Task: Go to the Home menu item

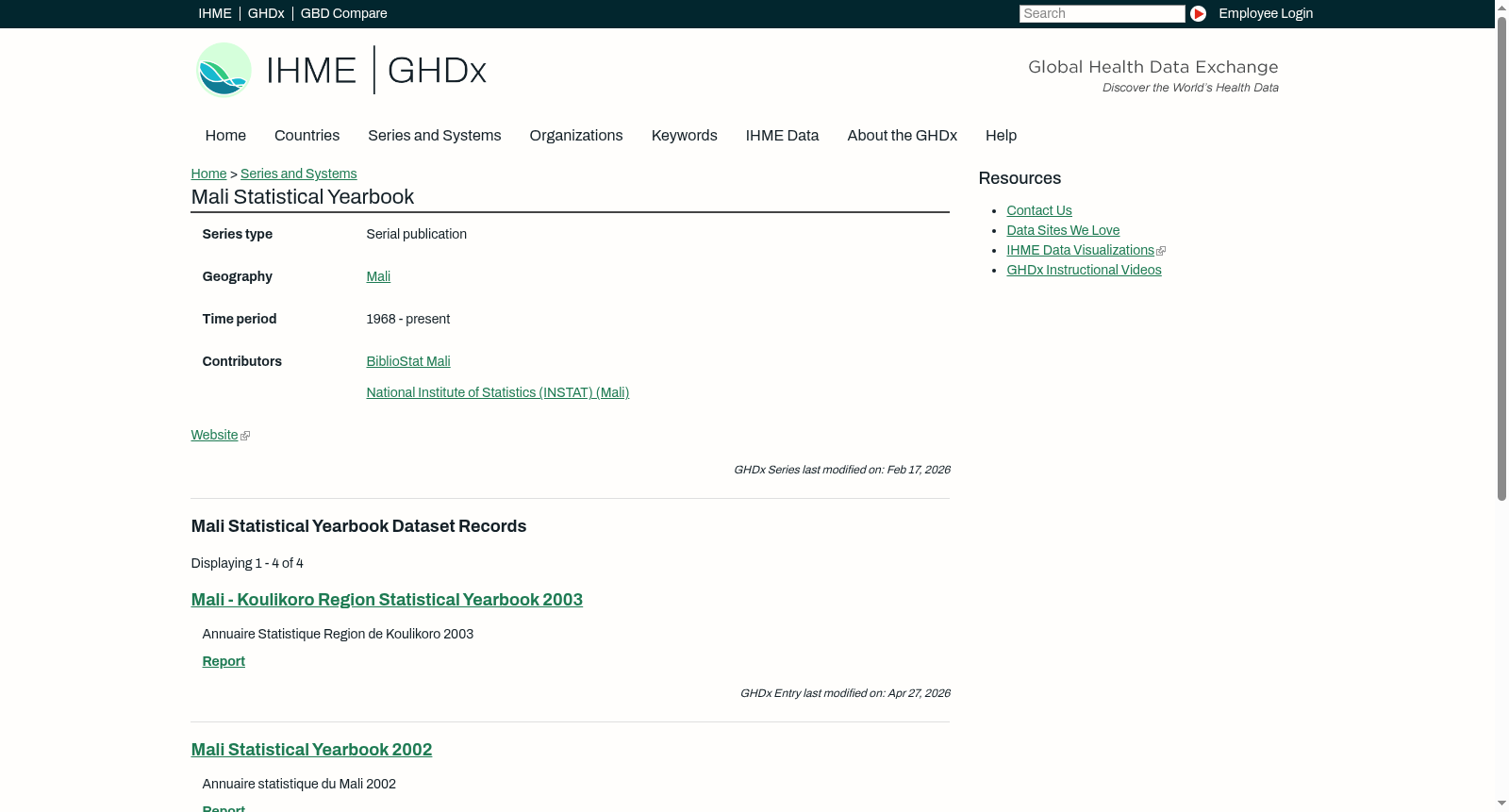Action: click(225, 136)
